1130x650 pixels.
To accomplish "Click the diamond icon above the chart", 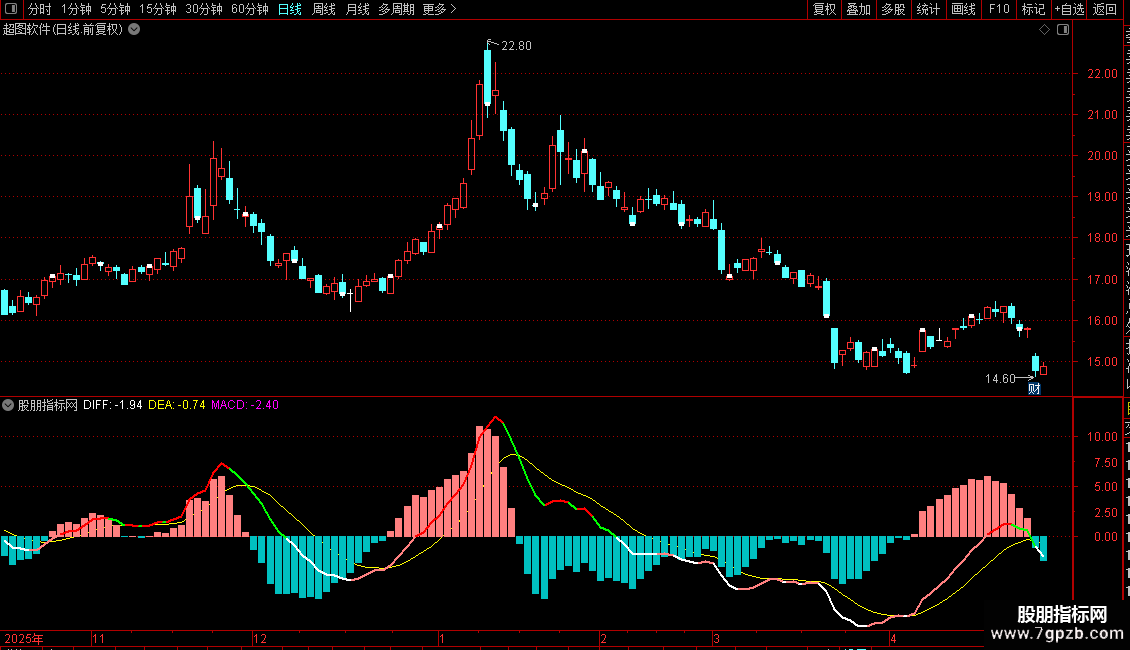I will pyautogui.click(x=1044, y=30).
